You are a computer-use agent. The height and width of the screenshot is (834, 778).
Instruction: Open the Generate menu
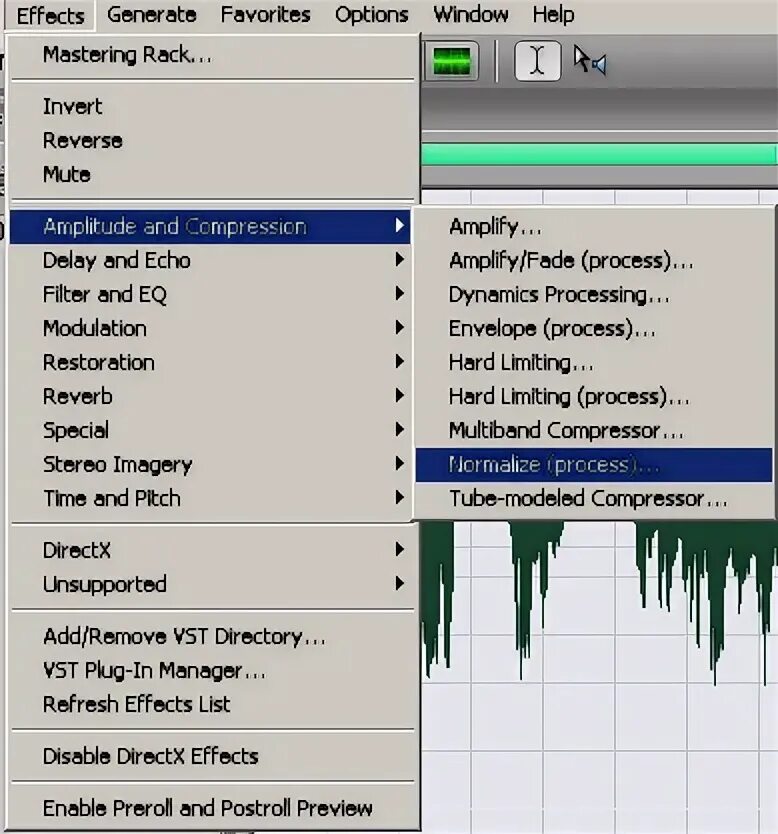point(152,15)
